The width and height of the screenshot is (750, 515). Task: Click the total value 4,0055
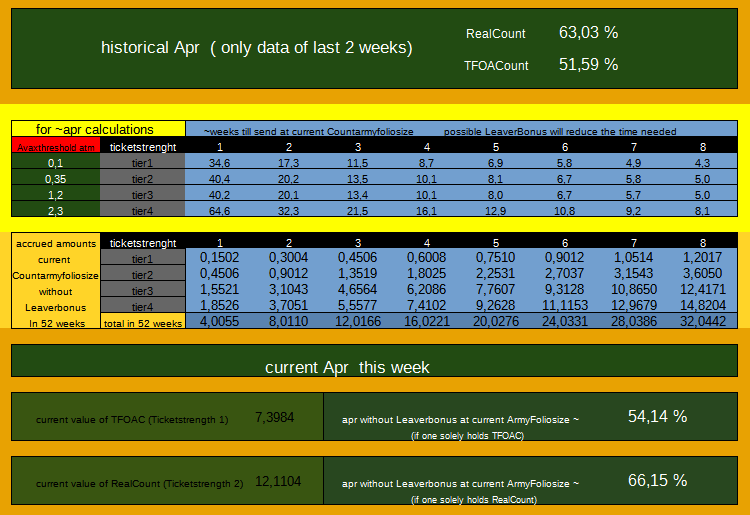click(220, 322)
